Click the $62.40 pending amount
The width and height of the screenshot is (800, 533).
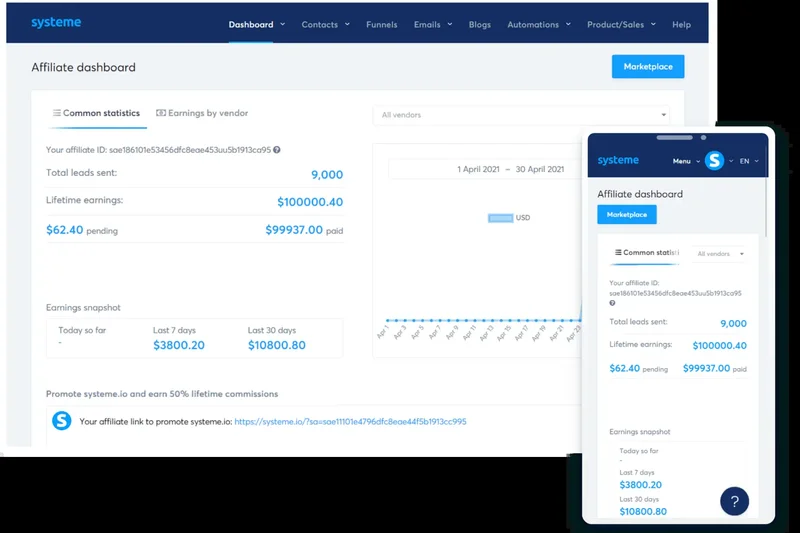click(x=64, y=230)
